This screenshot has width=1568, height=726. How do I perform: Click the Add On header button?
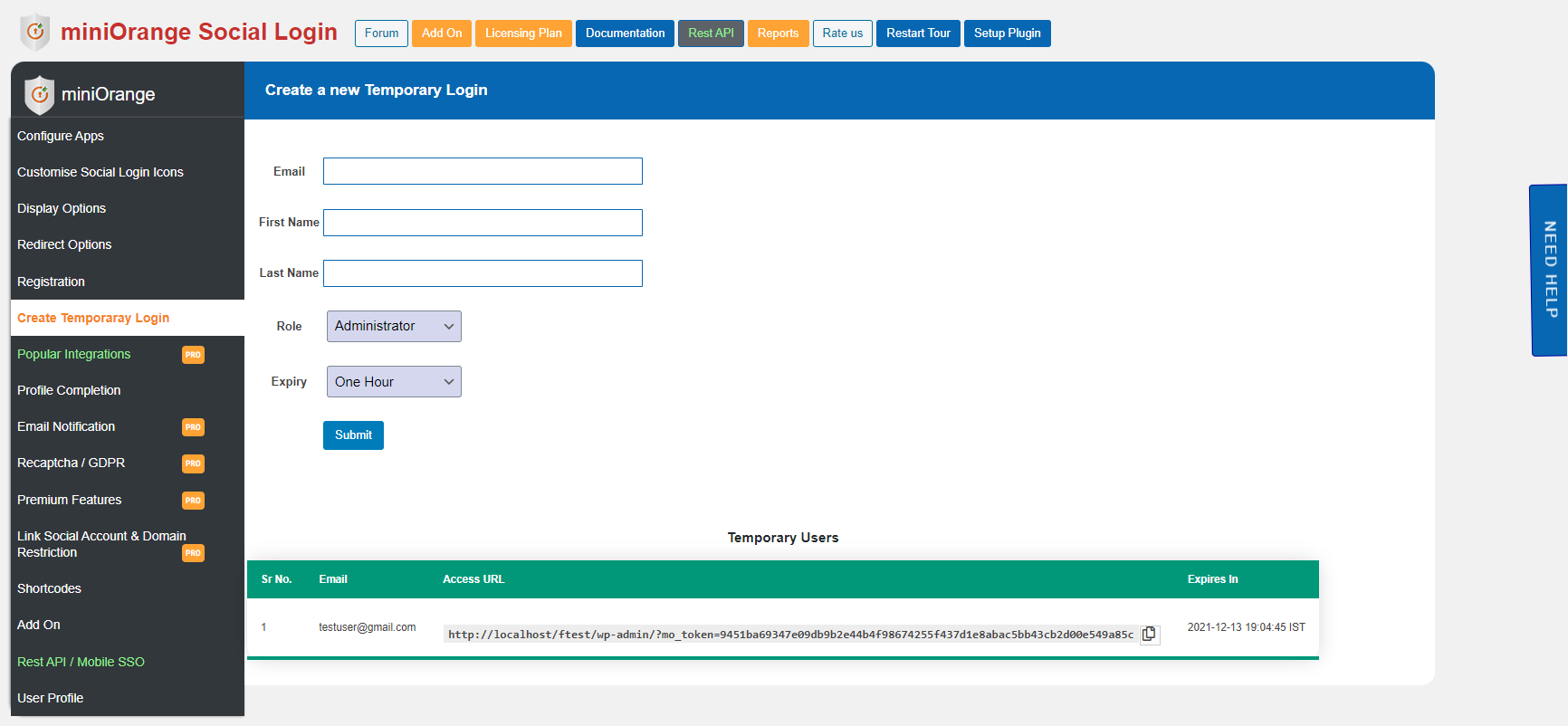(442, 33)
